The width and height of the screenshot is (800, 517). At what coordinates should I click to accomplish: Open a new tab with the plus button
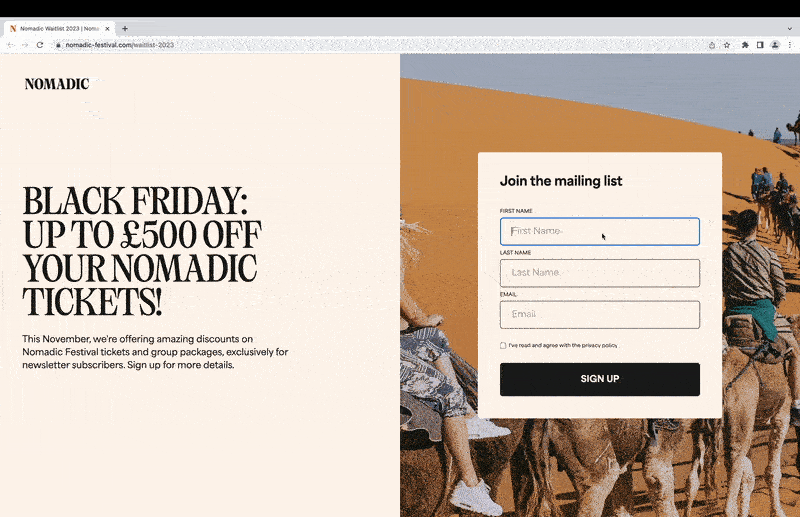[x=125, y=29]
